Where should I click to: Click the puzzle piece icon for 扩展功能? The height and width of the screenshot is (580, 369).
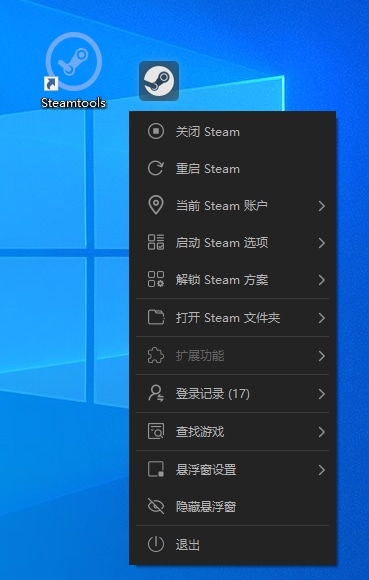point(156,355)
